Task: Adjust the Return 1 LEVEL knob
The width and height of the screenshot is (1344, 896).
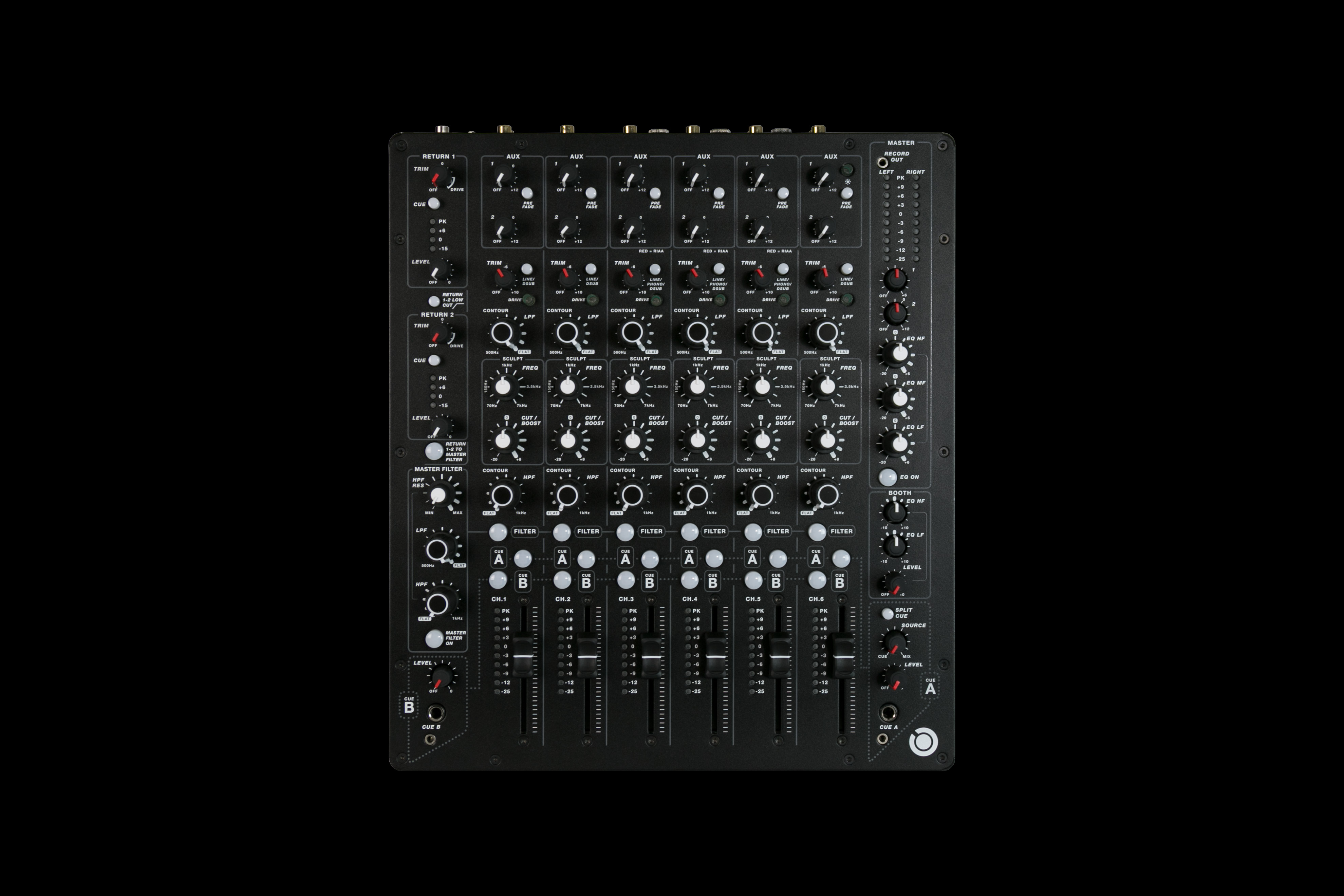Action: [440, 270]
